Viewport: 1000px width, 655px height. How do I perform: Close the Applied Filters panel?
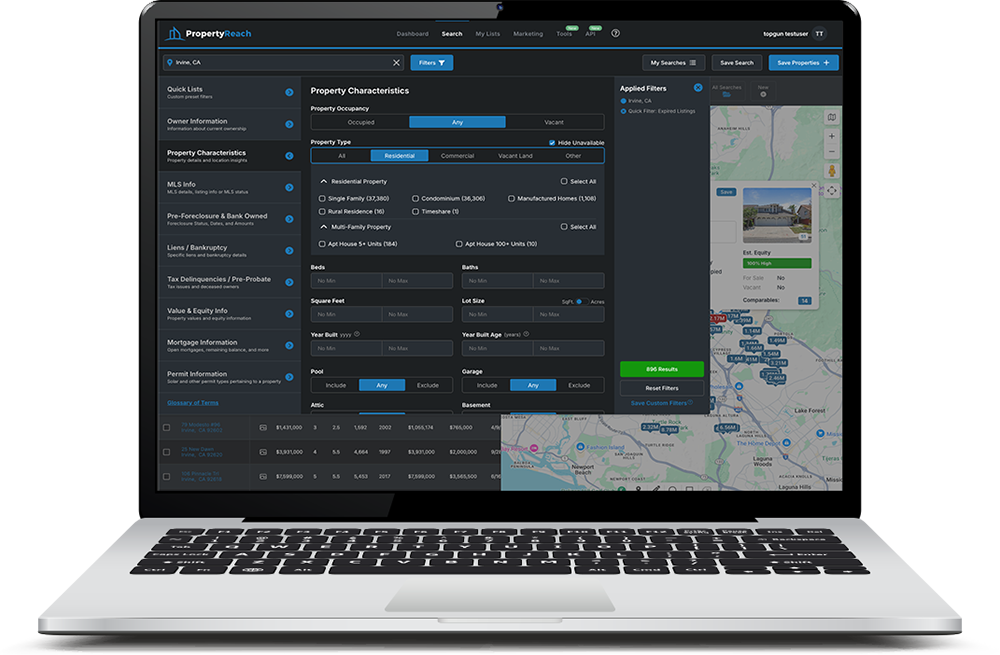(698, 88)
